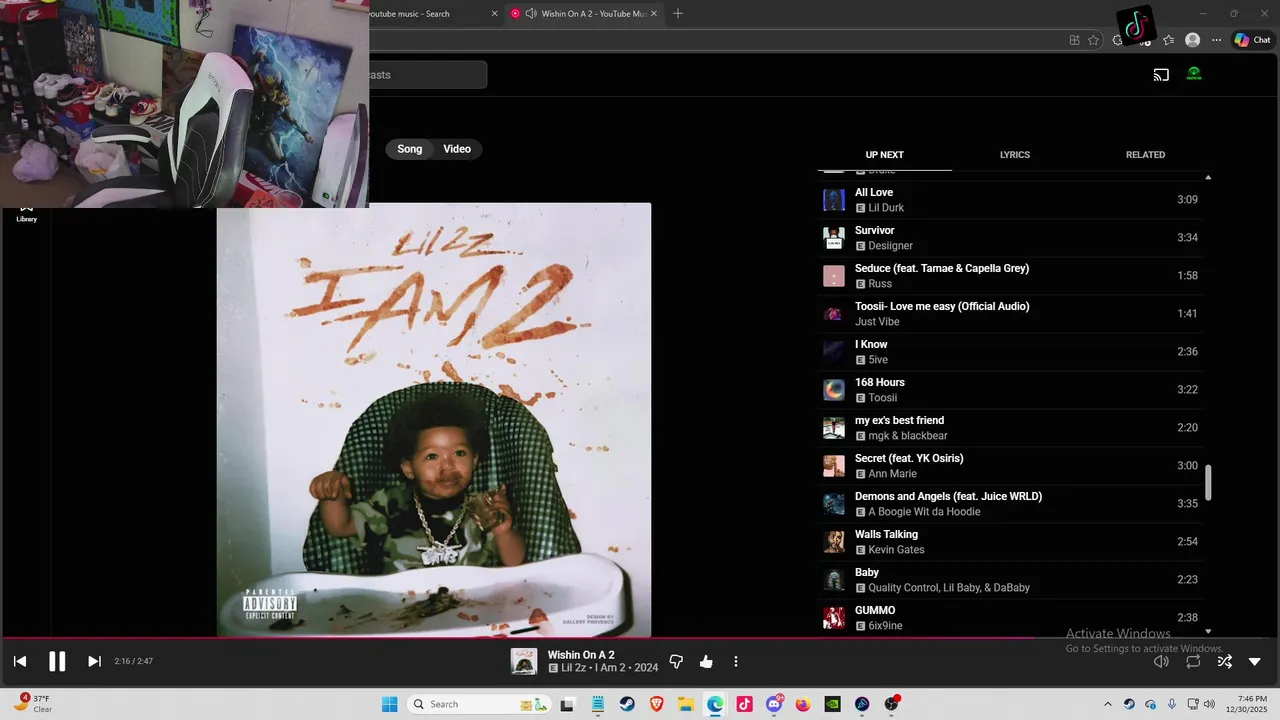This screenshot has width=1280, height=720.
Task: Toggle repeat mode in player bar
Action: click(x=1193, y=661)
